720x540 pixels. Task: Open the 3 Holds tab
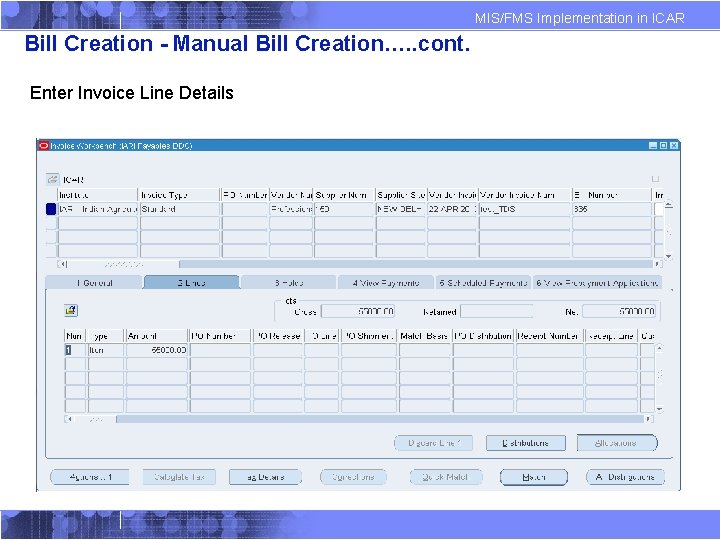click(x=289, y=282)
